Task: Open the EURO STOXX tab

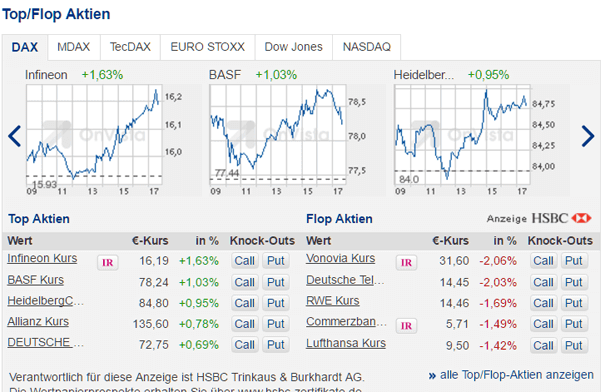Action: [x=208, y=47]
